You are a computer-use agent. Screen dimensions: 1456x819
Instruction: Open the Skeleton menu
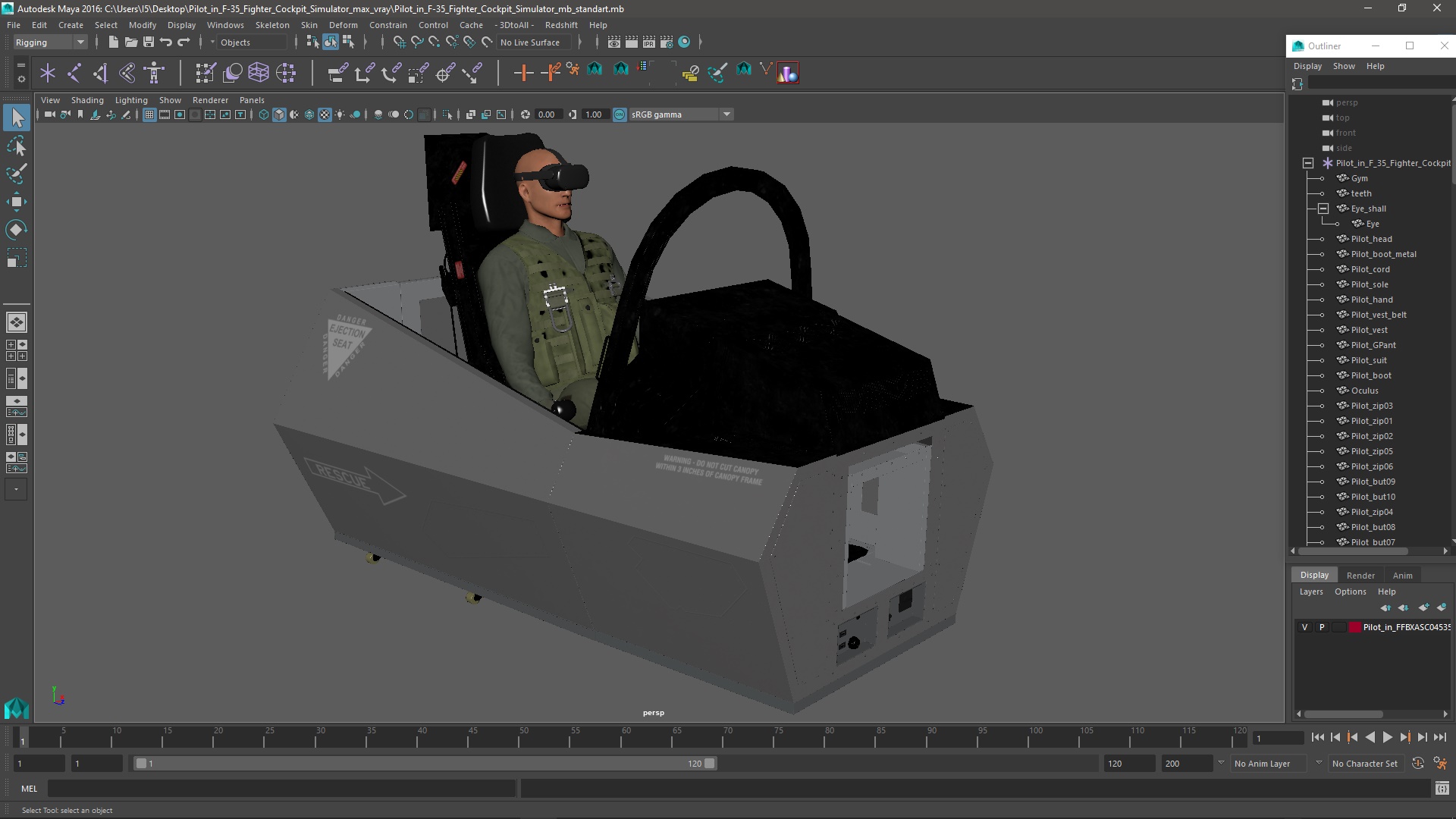coord(271,25)
